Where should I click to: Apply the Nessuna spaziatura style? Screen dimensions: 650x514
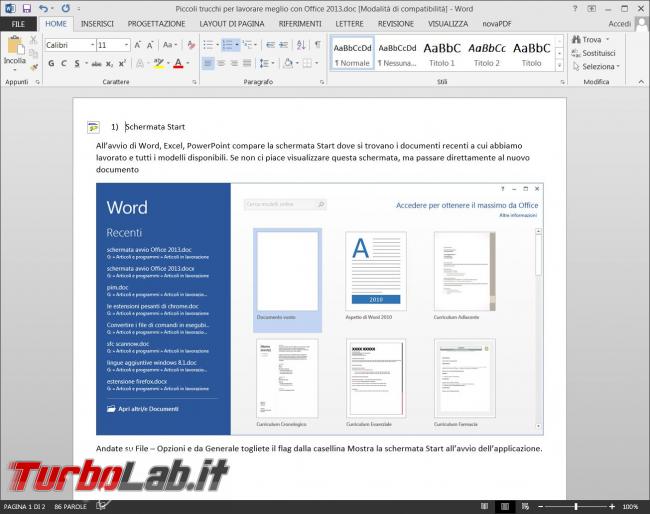coord(397,54)
